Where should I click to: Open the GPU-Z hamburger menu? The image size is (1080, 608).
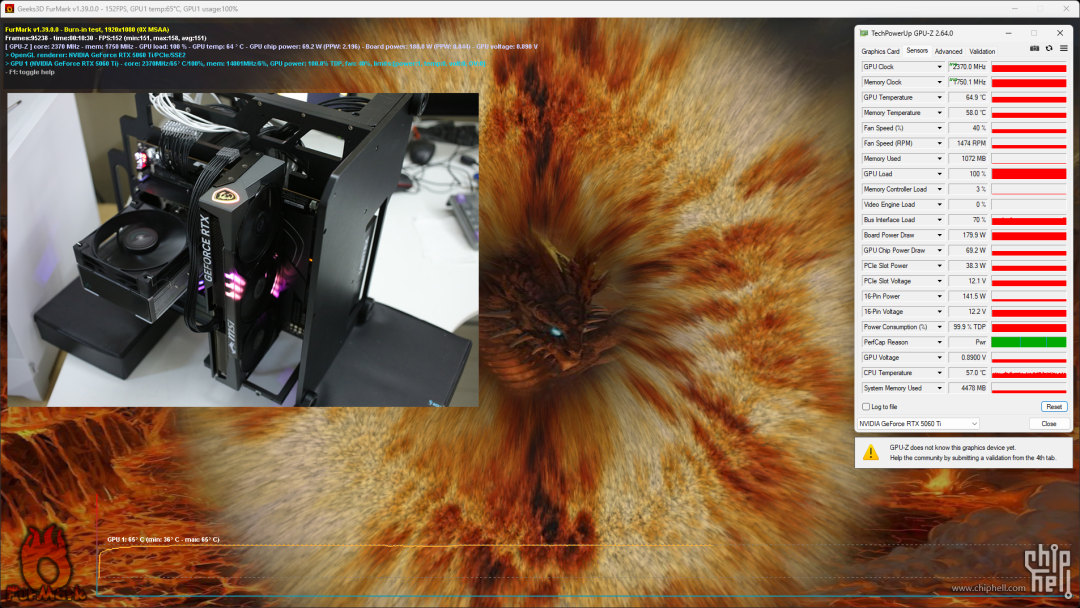[1063, 49]
